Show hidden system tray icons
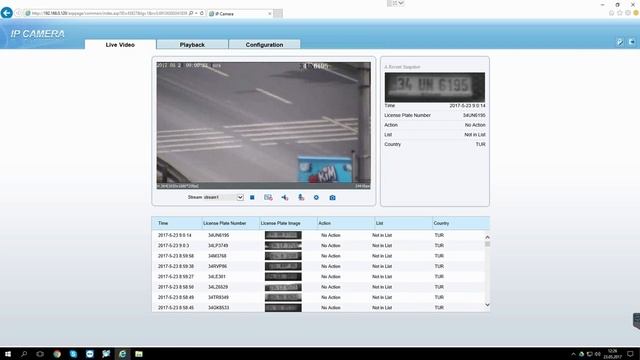 point(573,354)
